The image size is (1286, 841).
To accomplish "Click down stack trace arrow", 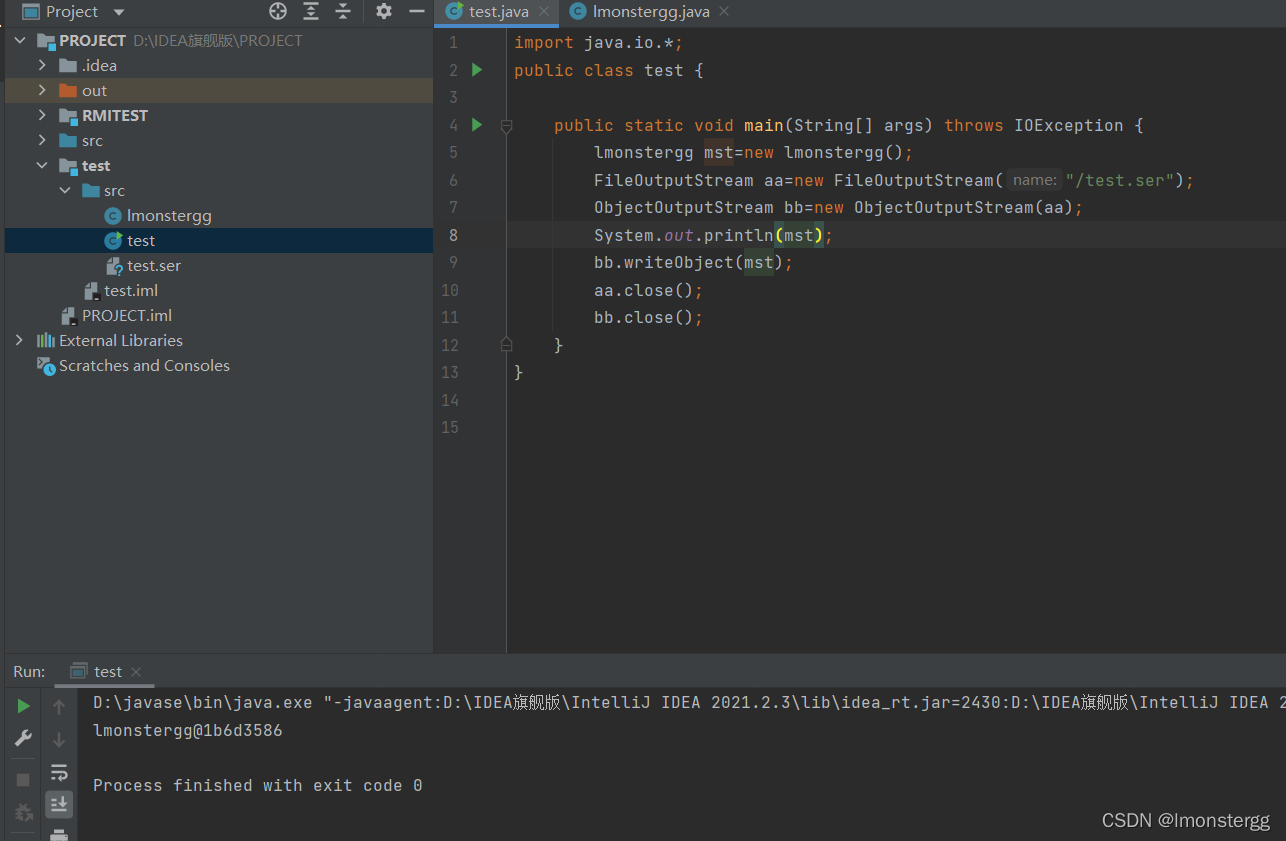I will click(59, 739).
